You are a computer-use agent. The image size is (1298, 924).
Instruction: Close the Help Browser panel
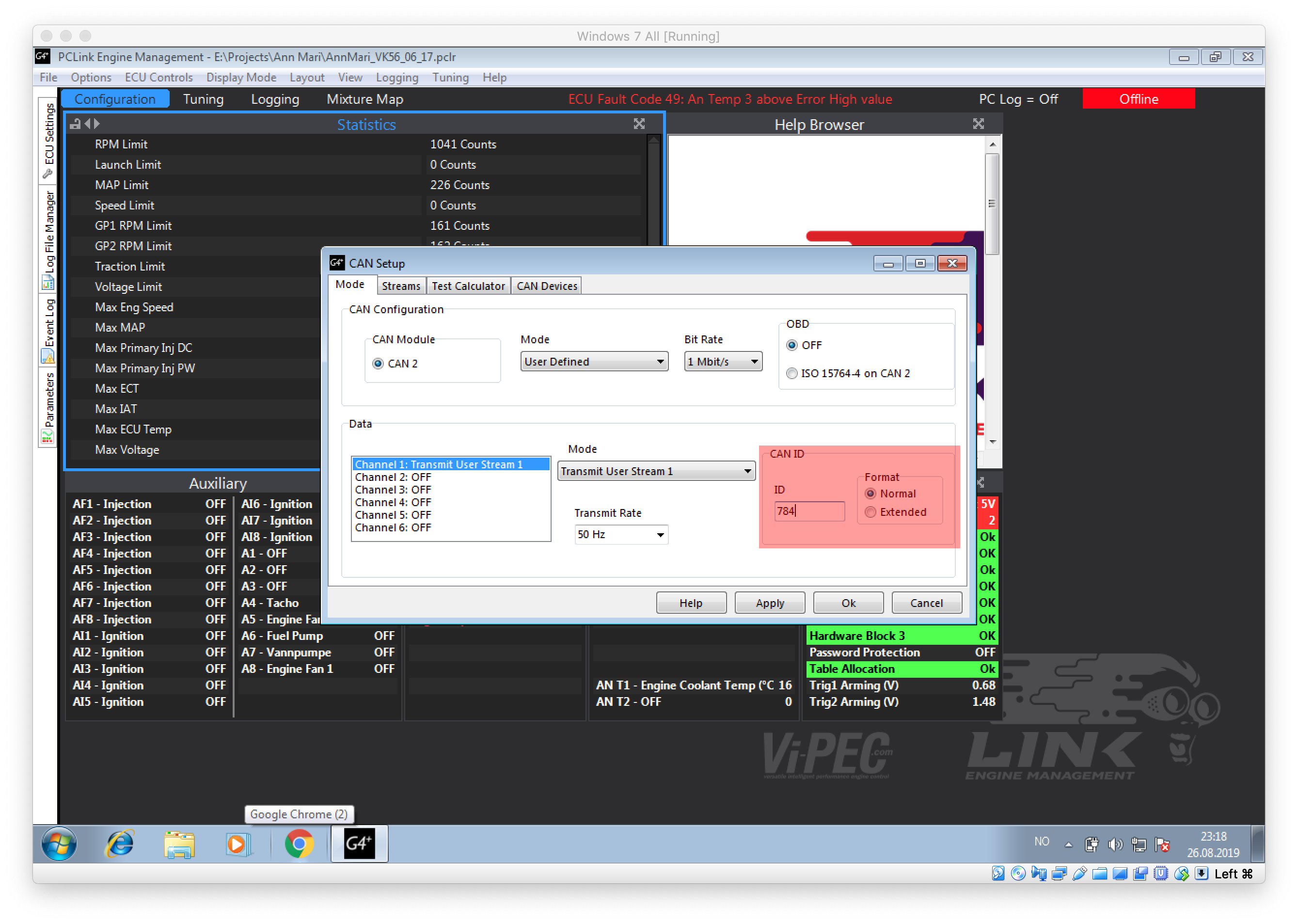click(978, 124)
